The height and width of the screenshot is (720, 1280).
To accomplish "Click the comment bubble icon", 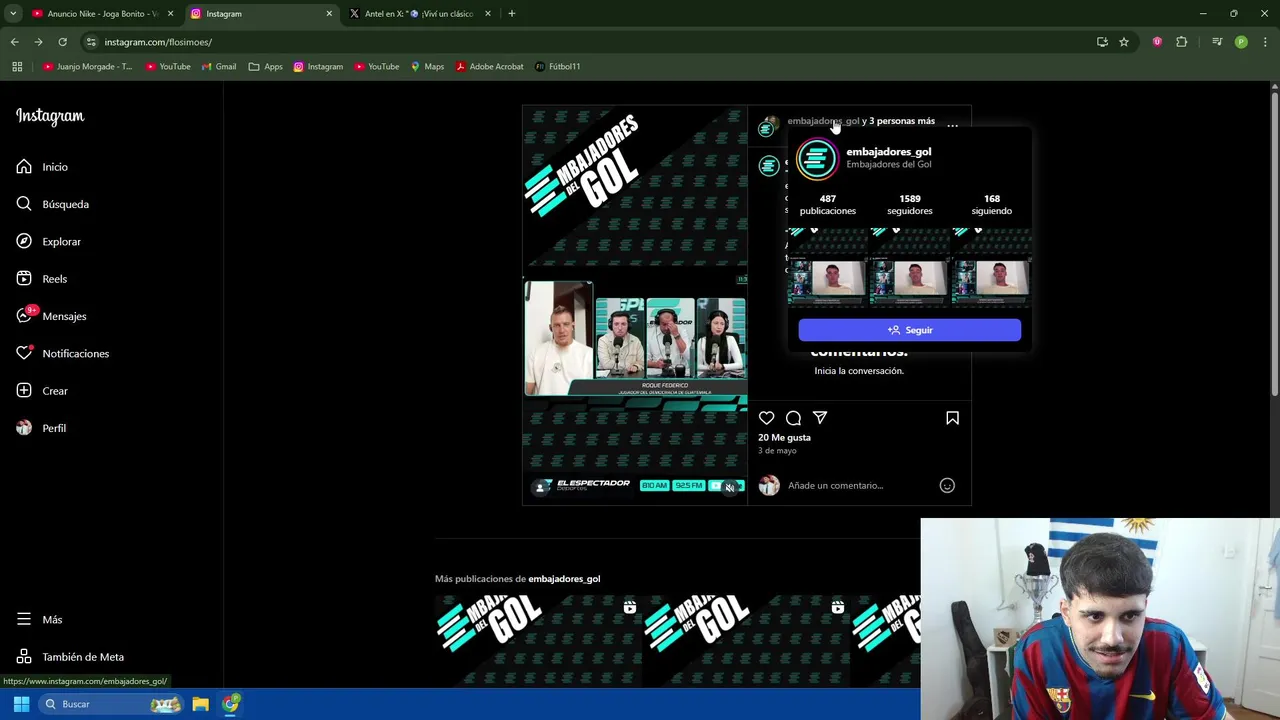I will (x=793, y=418).
